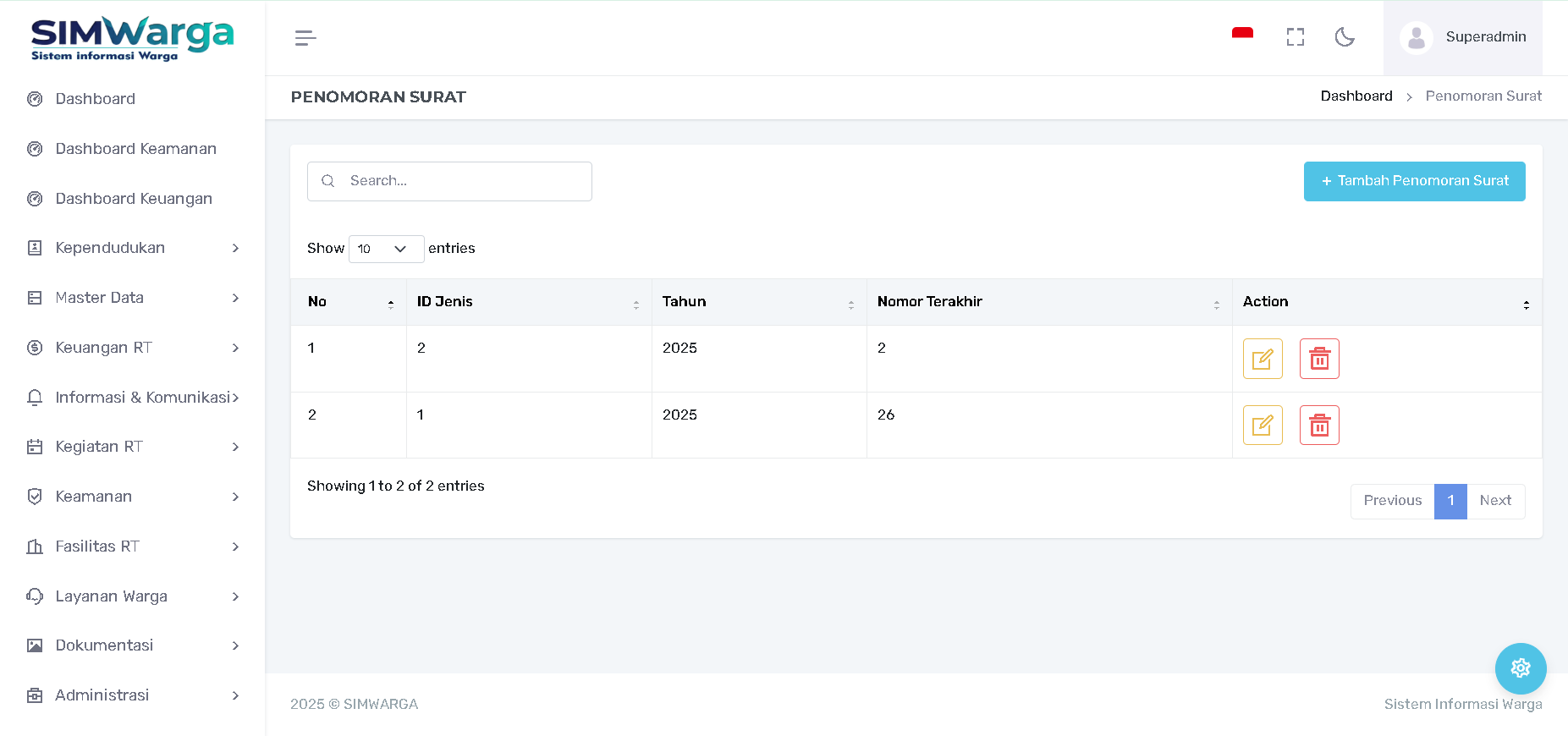Sort table by Tahun column

pos(758,302)
